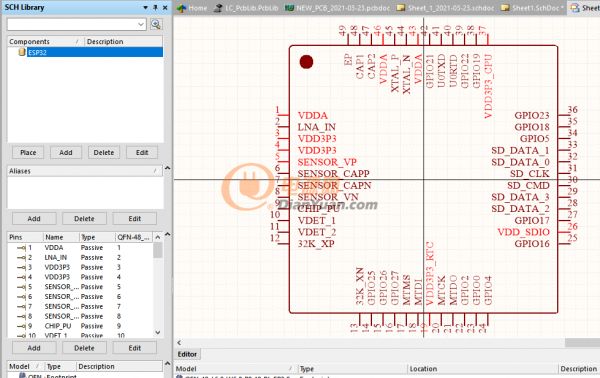Close the SCH Library panel
The height and width of the screenshot is (378, 600).
click(x=165, y=8)
